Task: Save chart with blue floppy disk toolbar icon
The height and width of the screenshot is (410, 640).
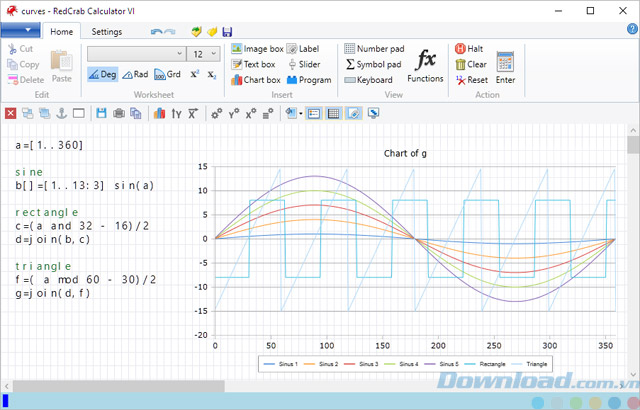Action: click(101, 113)
